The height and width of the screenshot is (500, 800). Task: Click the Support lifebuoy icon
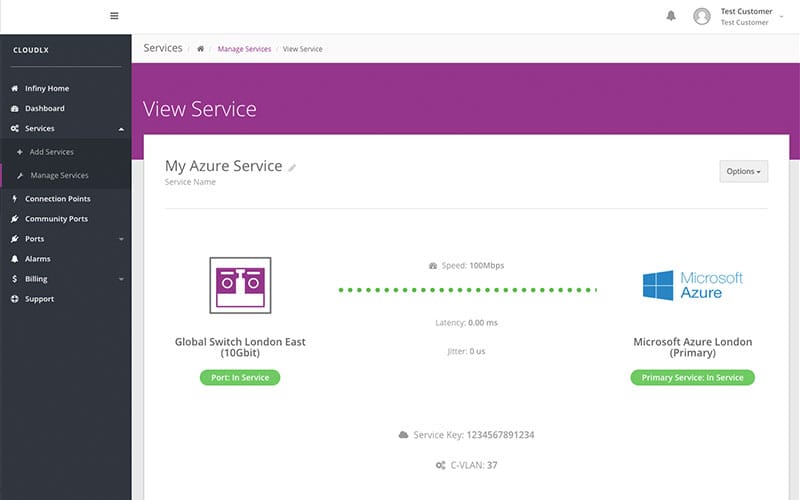[x=15, y=299]
